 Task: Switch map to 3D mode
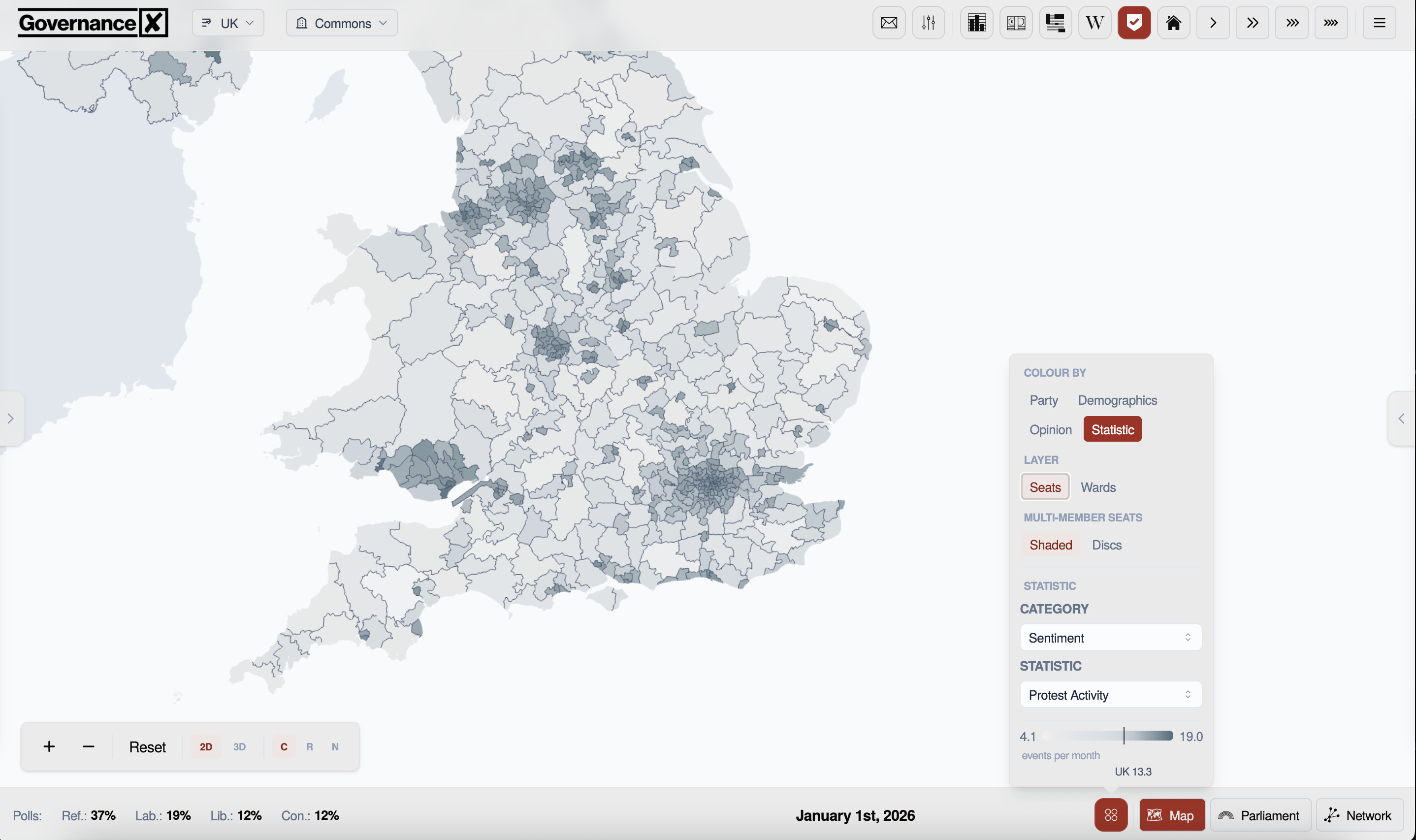pyautogui.click(x=239, y=746)
